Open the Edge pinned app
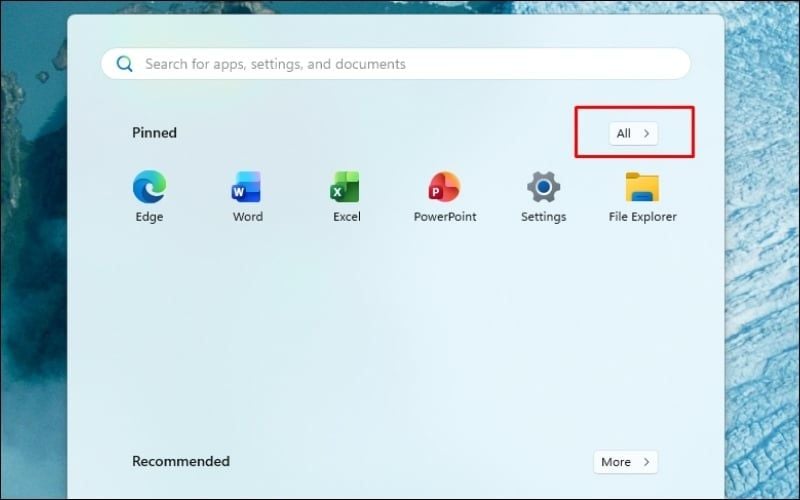Image resolution: width=800 pixels, height=500 pixels. (x=149, y=196)
